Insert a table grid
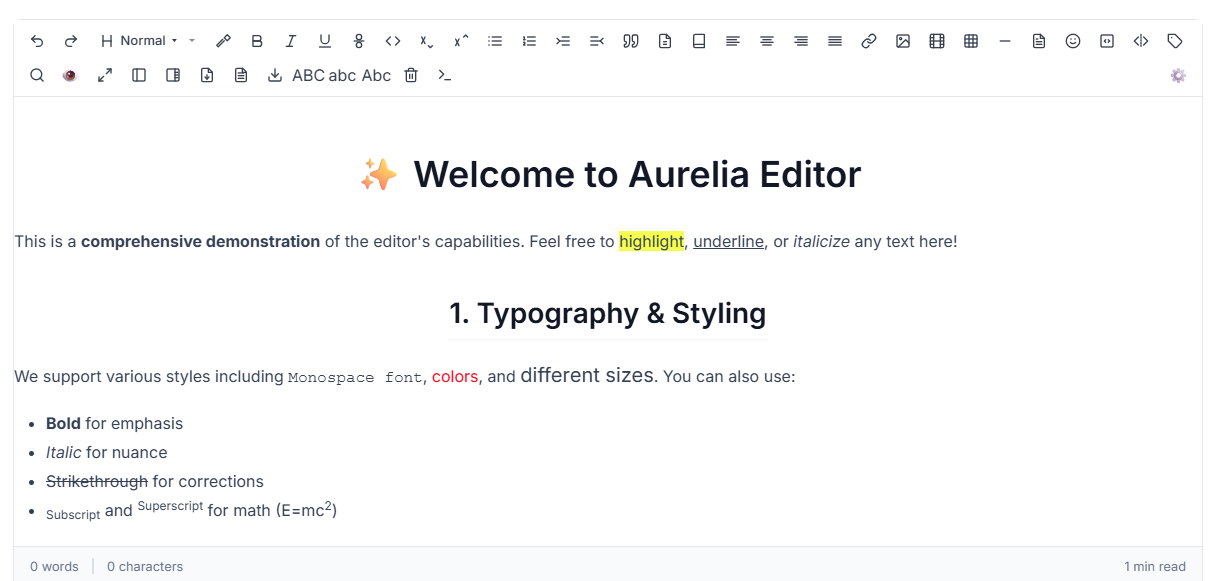 click(x=971, y=41)
